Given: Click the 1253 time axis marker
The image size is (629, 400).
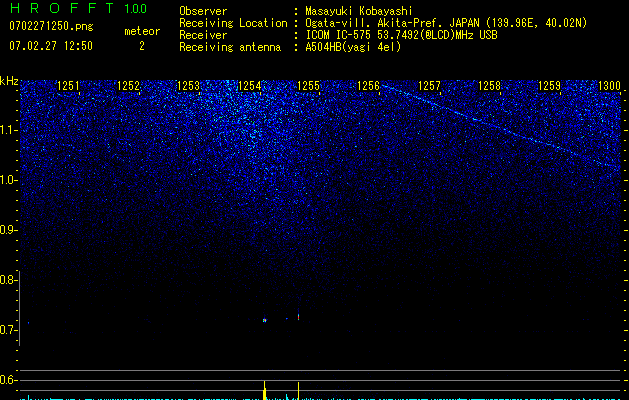Looking at the screenshot, I should [188, 86].
